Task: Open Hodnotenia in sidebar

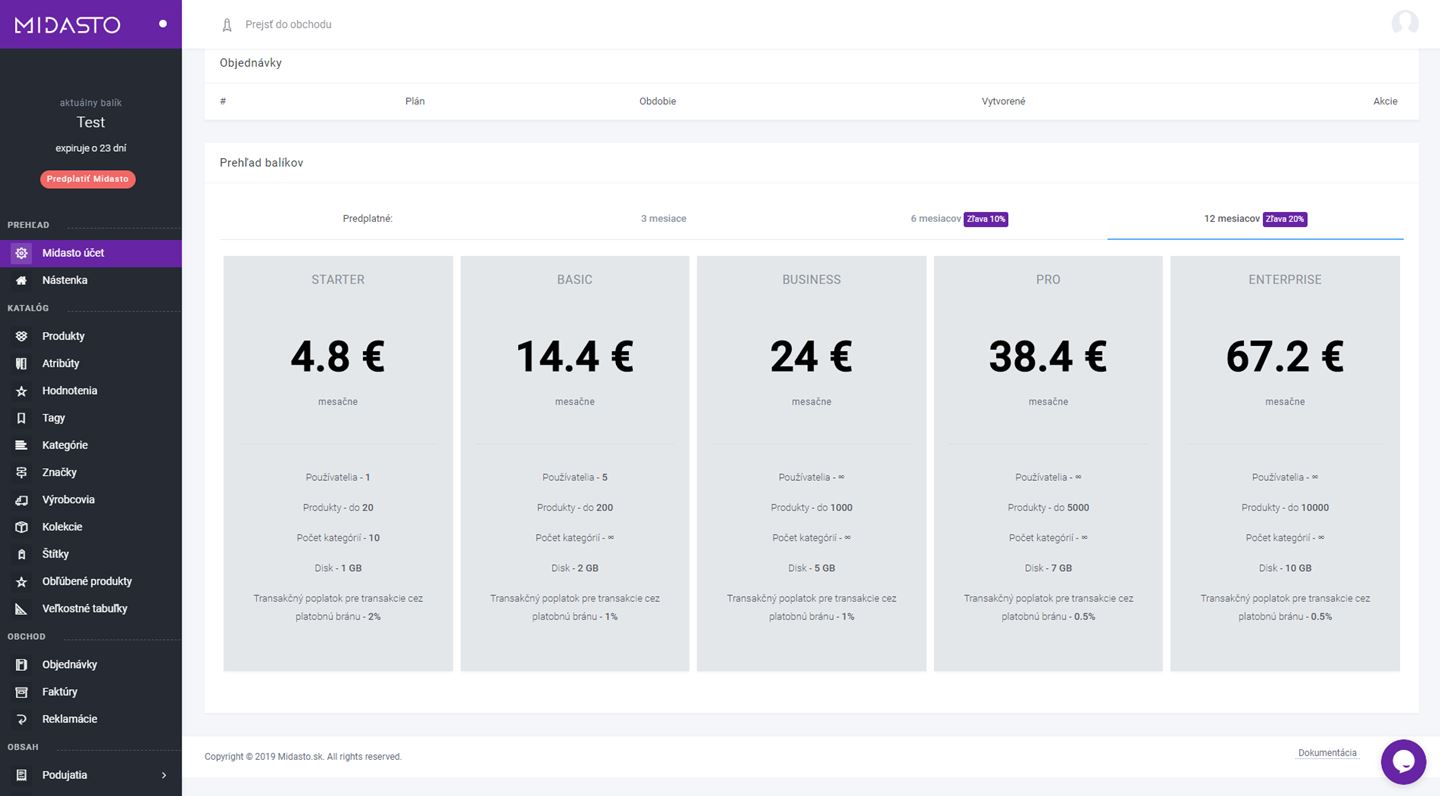Action: pyautogui.click(x=70, y=391)
